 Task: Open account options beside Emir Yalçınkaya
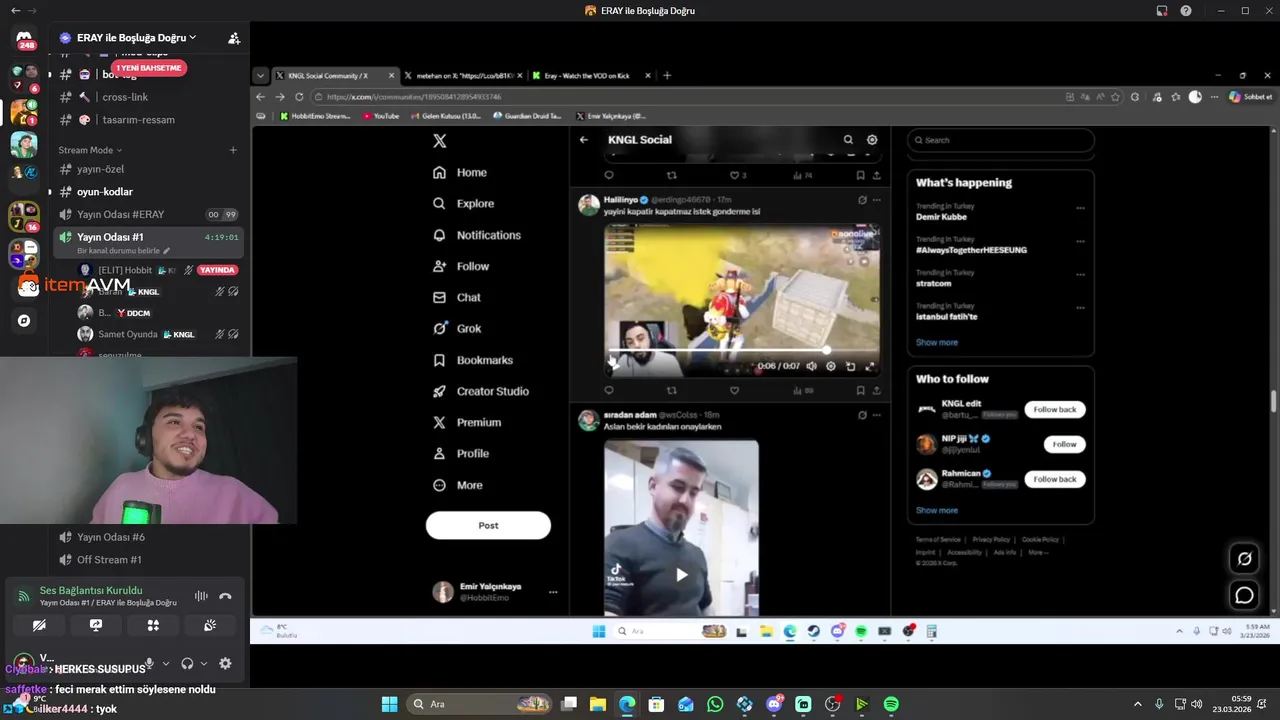[x=553, y=592]
